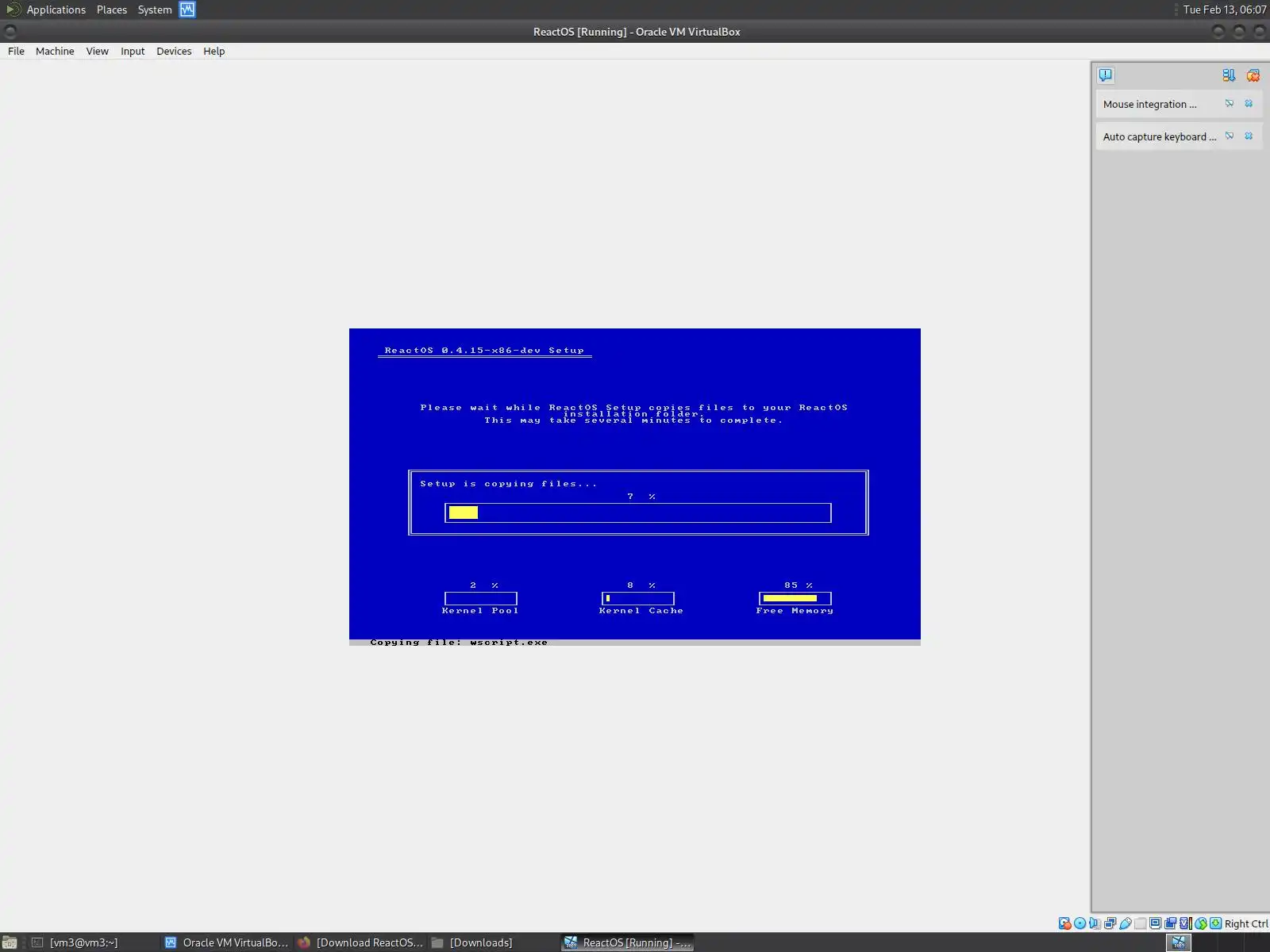The height and width of the screenshot is (952, 1270).
Task: Click the ReactOS Running taskbar button
Action: pos(628,942)
